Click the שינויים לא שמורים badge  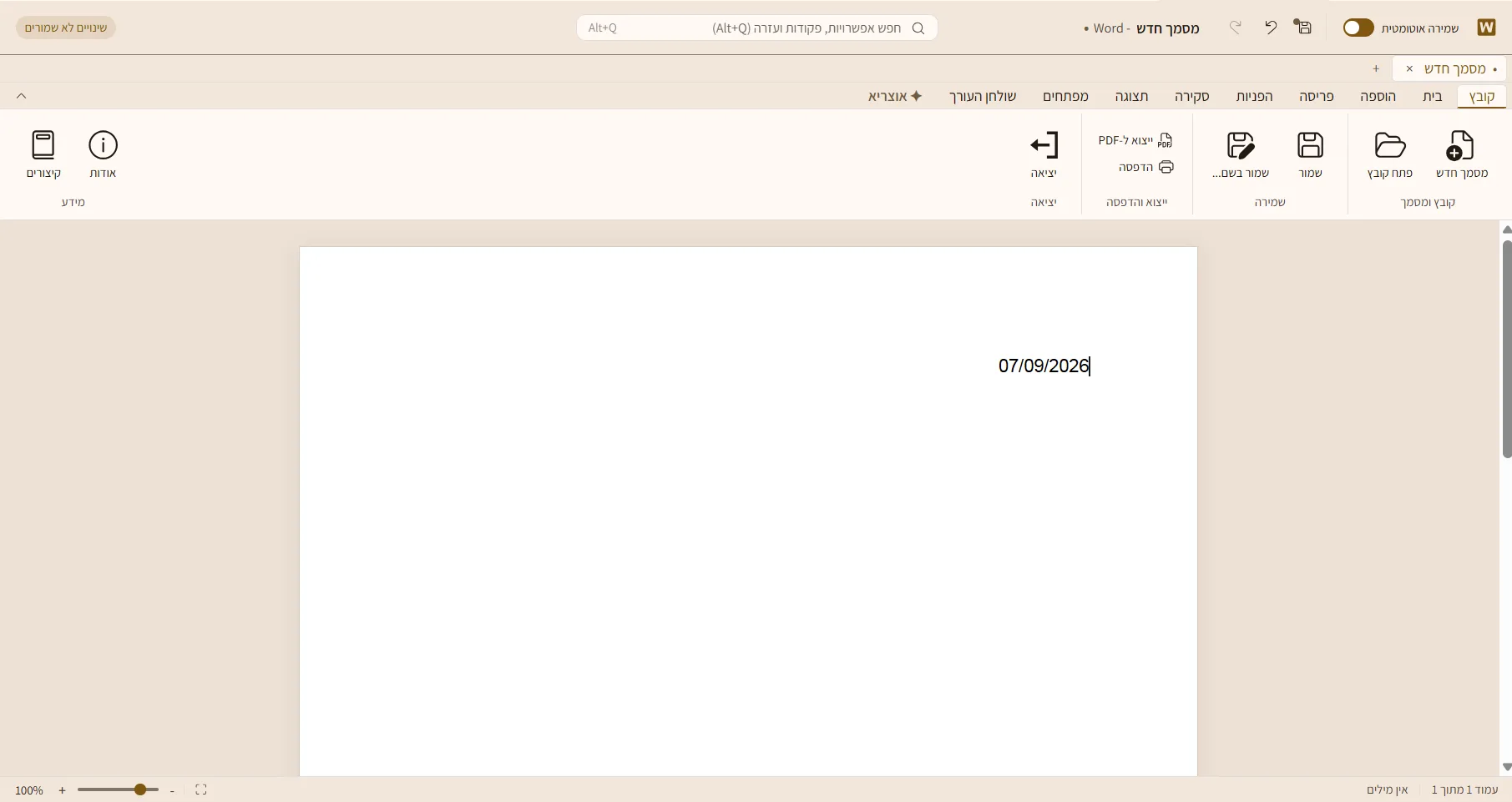click(66, 28)
